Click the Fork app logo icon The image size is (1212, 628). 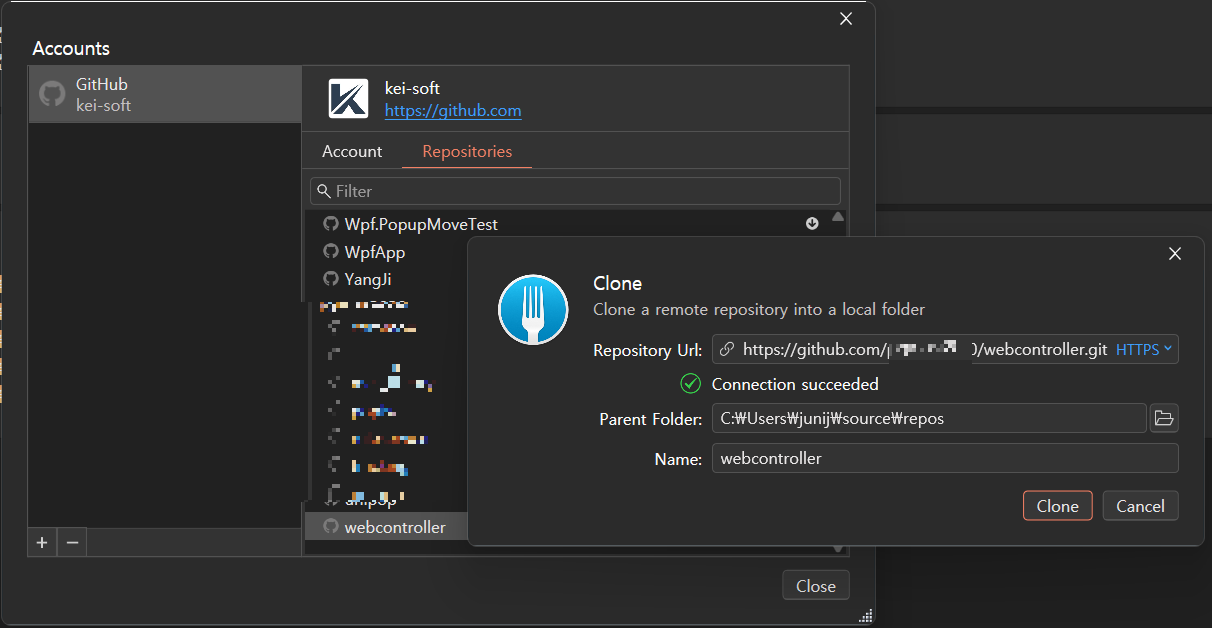coord(533,309)
